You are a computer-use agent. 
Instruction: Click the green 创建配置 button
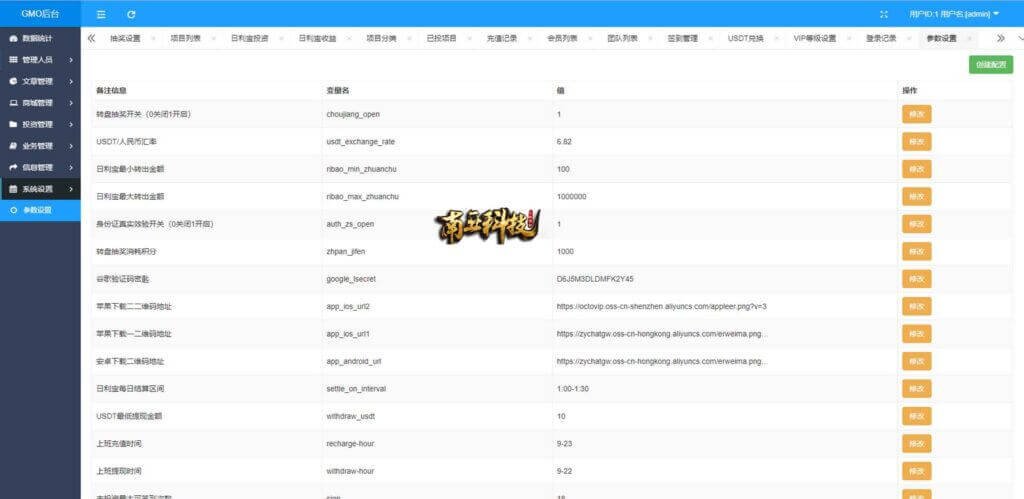click(x=990, y=65)
